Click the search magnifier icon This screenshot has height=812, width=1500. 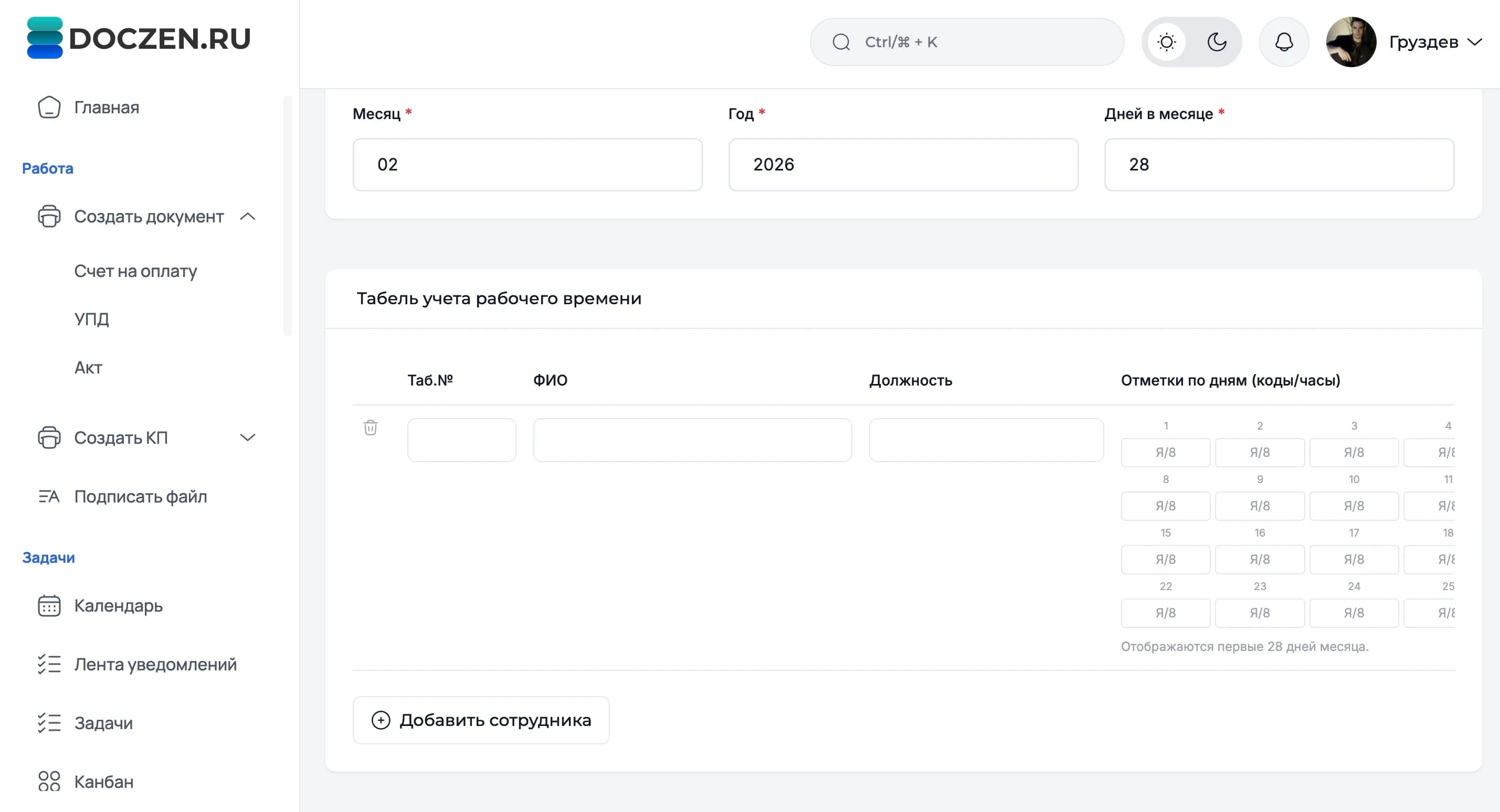pos(841,42)
